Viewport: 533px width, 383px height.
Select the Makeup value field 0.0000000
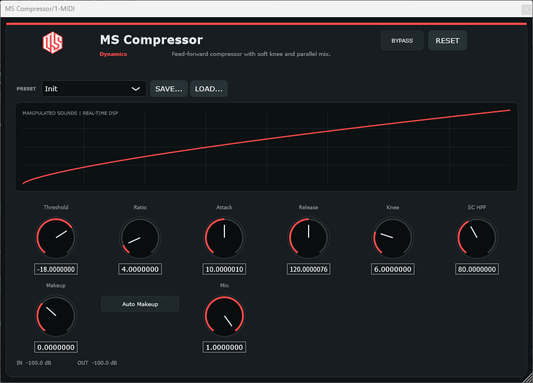pos(56,347)
